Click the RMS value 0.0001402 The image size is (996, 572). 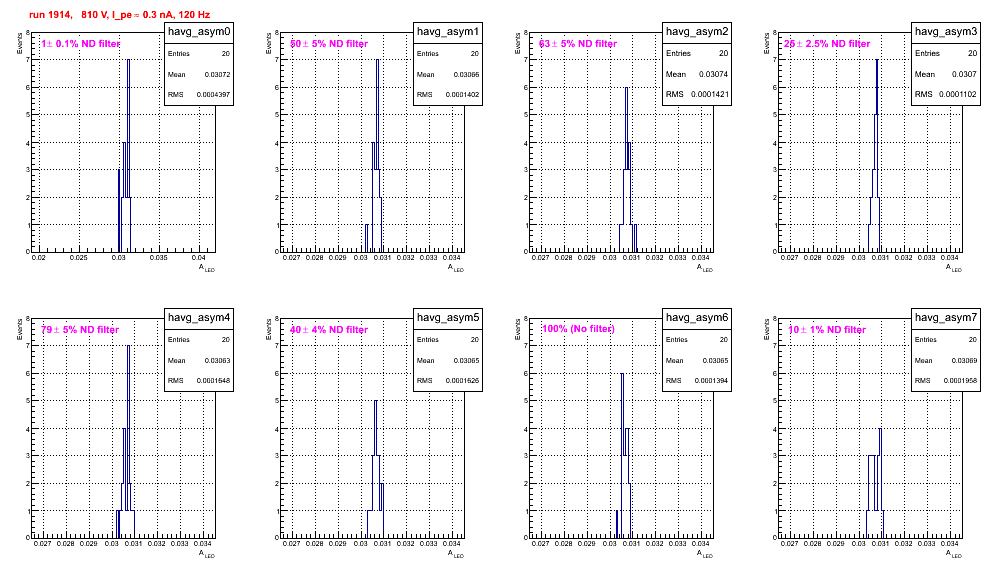click(x=462, y=95)
